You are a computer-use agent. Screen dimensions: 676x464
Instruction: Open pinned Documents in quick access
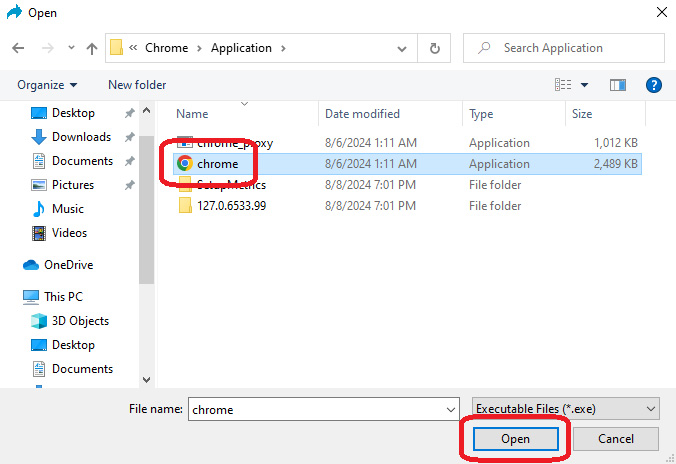coord(82,161)
